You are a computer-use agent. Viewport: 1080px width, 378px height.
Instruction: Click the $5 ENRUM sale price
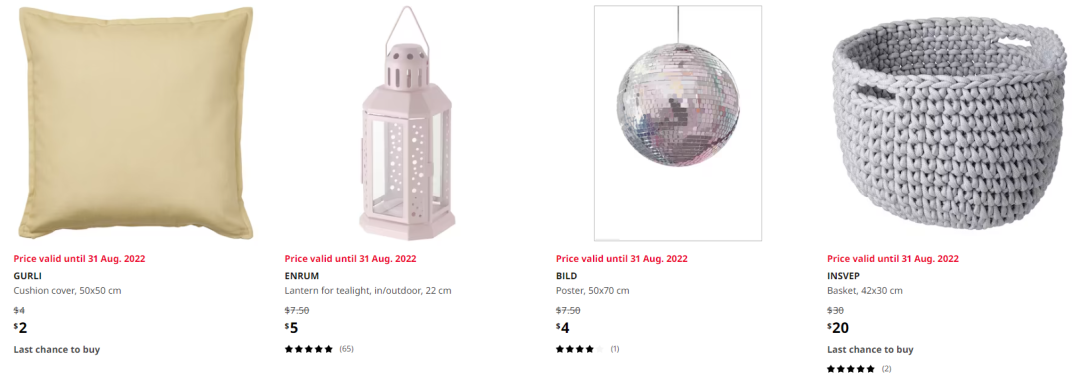click(291, 328)
